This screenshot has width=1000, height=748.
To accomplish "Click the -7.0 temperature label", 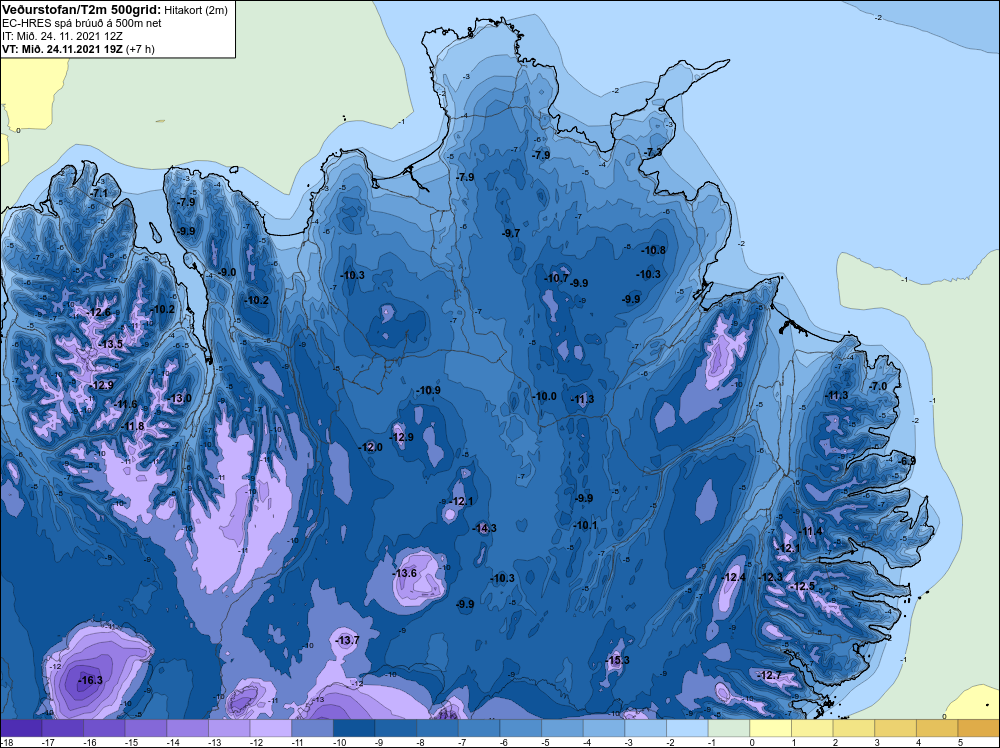I will click(x=878, y=386).
